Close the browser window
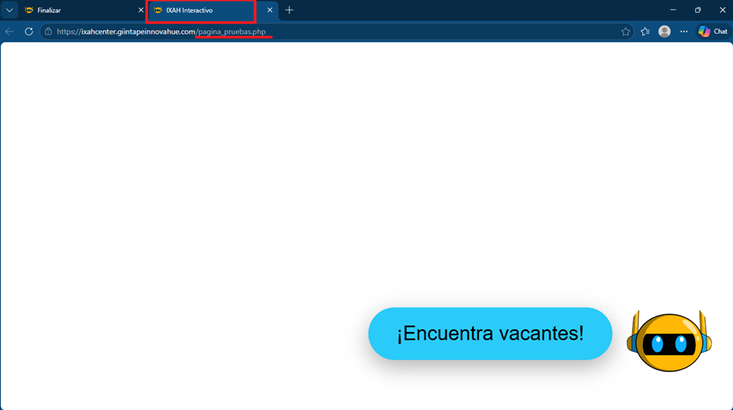 (x=722, y=10)
